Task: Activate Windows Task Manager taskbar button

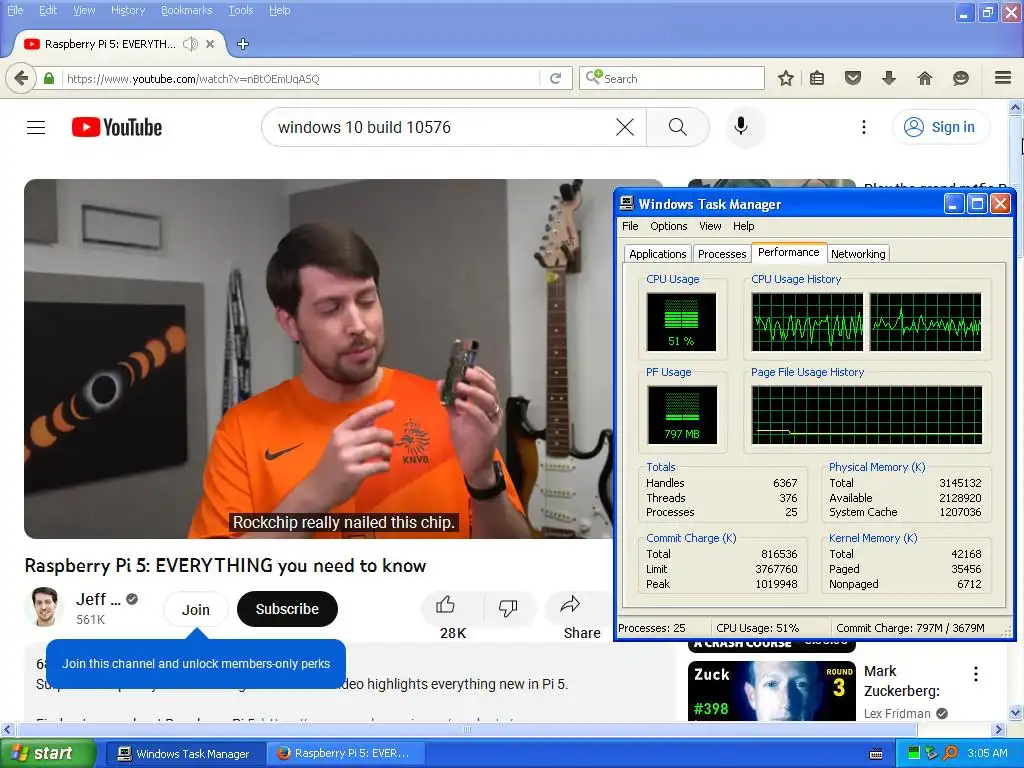Action: click(184, 754)
